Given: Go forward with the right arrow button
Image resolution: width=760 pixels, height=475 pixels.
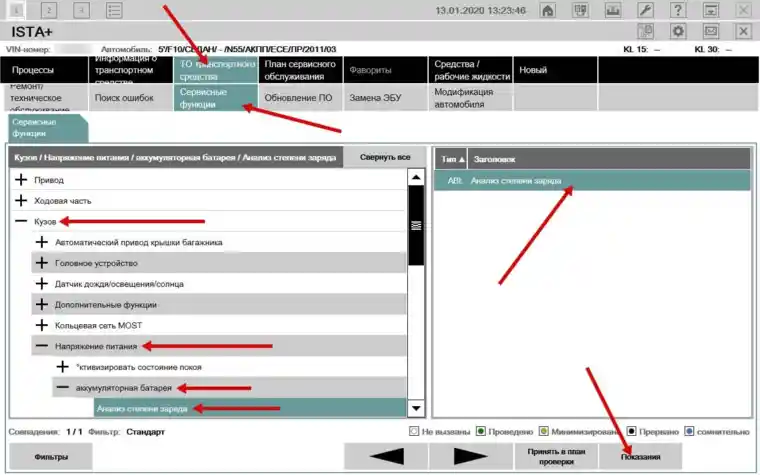Looking at the screenshot, I should pos(471,456).
